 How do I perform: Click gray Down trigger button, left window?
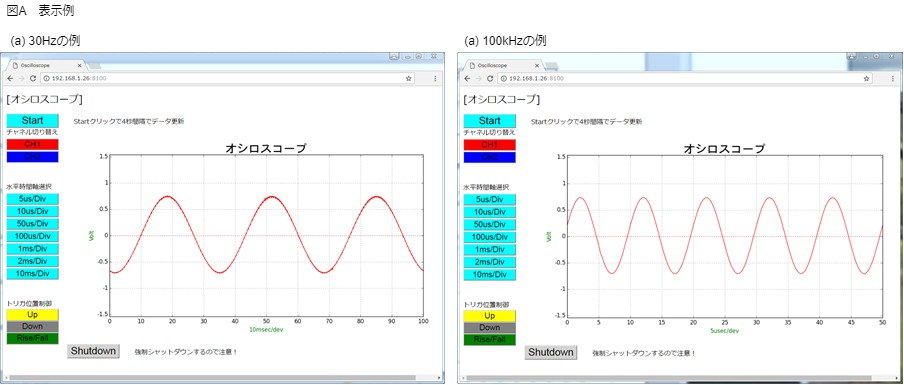coord(32,326)
